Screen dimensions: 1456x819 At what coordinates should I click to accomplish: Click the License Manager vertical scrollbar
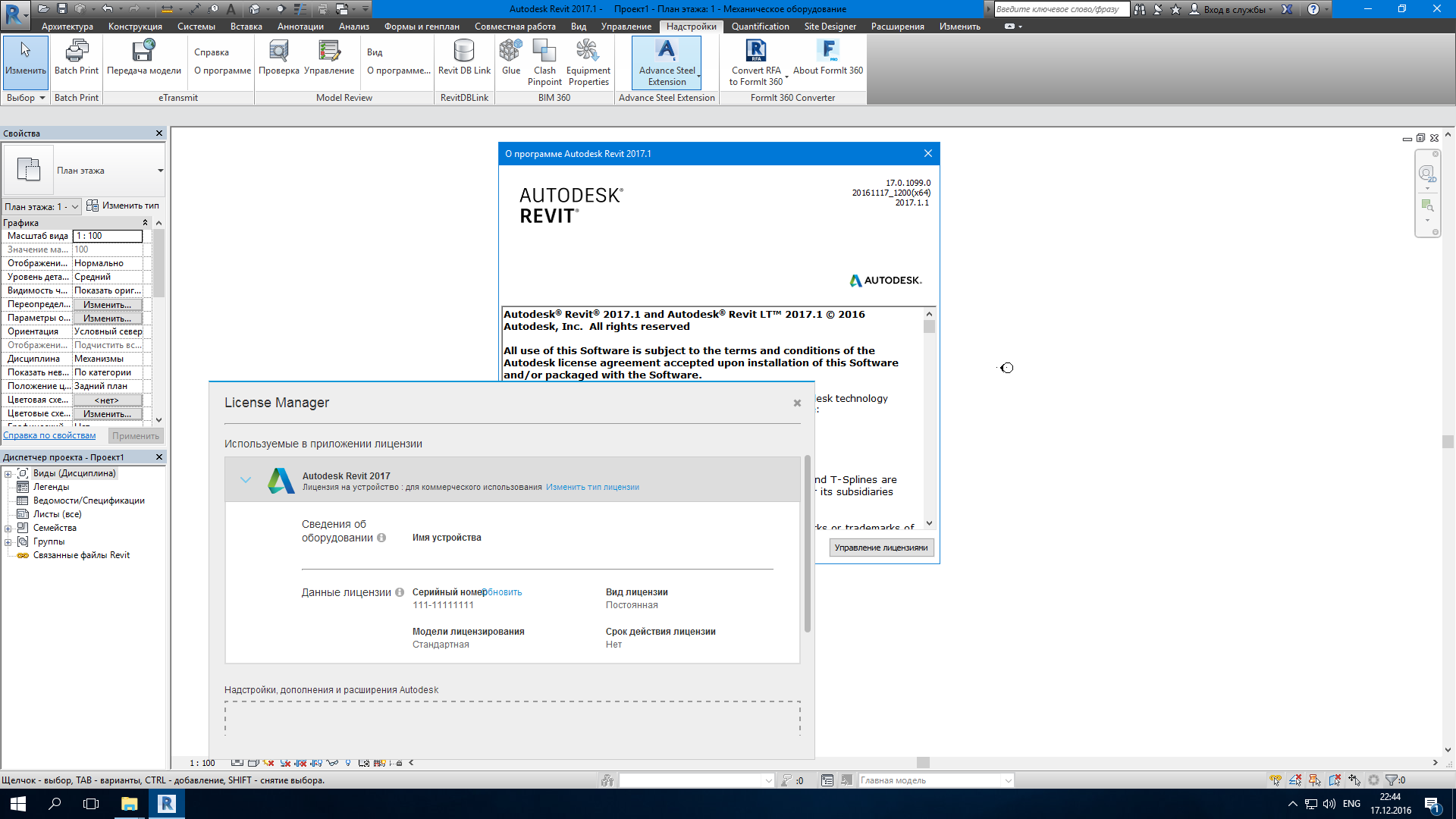pyautogui.click(x=808, y=543)
